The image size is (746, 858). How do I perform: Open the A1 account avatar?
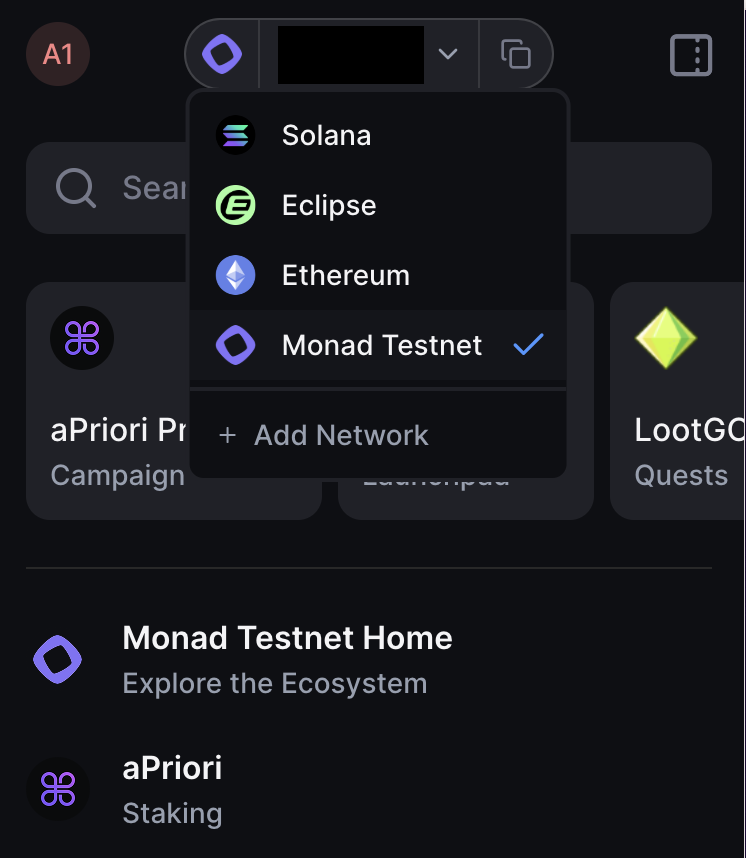coord(58,54)
